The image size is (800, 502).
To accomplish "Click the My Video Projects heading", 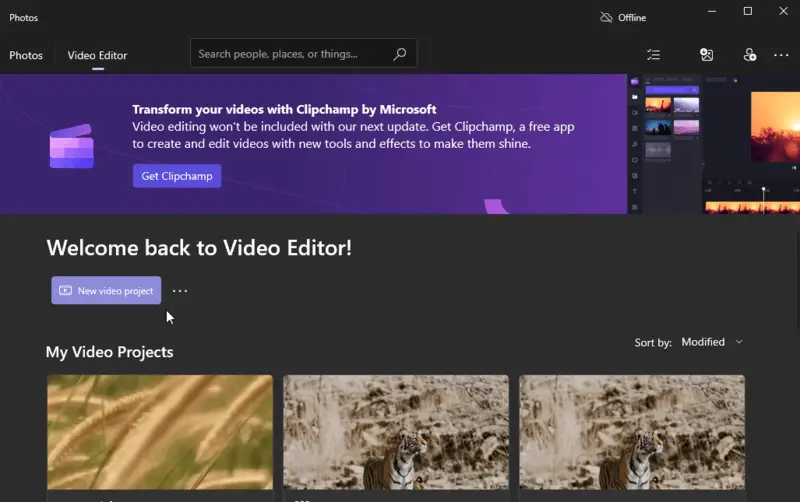I will pos(110,352).
